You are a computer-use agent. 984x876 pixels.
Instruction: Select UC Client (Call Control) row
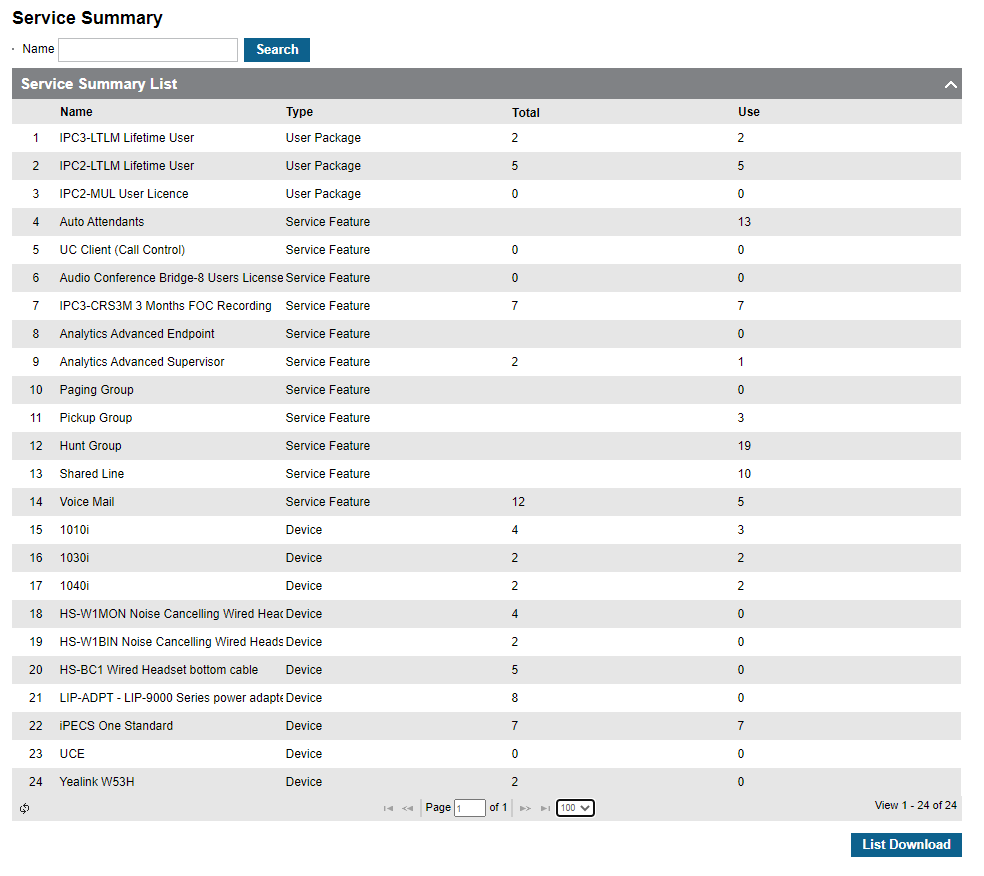486,250
